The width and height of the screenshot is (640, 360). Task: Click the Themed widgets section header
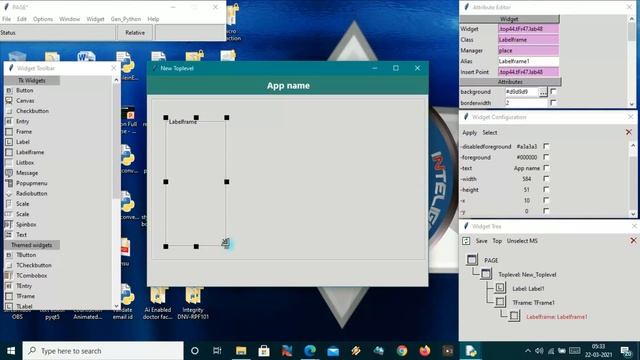[x=32, y=245]
